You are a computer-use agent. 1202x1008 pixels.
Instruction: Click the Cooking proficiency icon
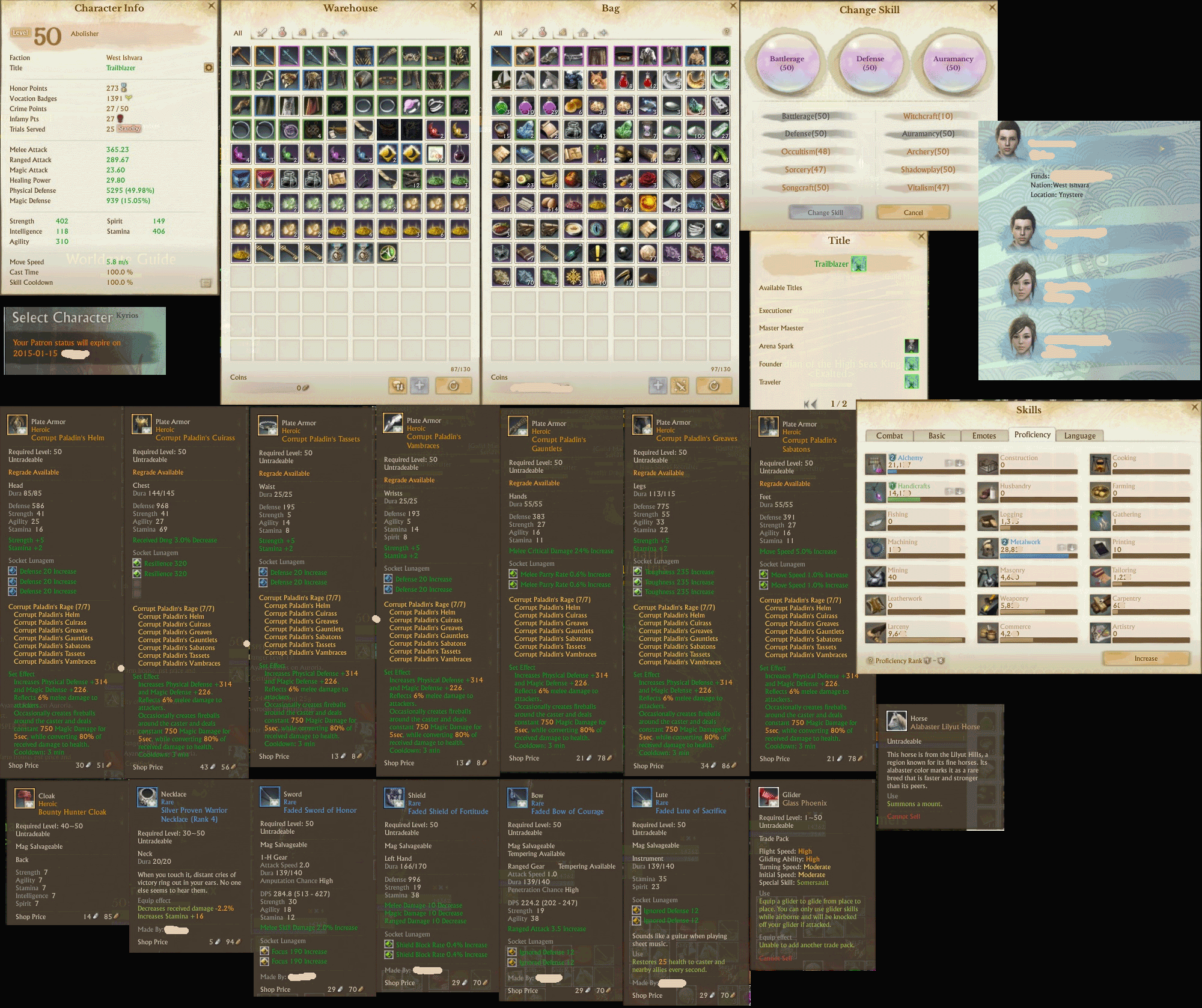tap(1100, 464)
